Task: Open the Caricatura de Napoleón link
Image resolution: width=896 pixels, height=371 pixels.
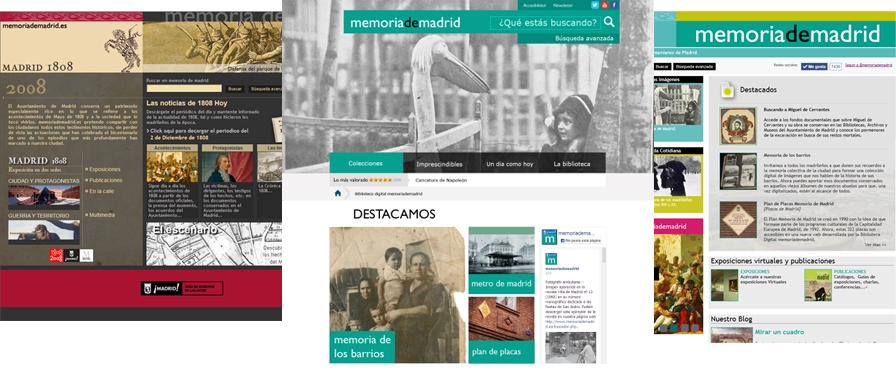Action: [x=441, y=180]
